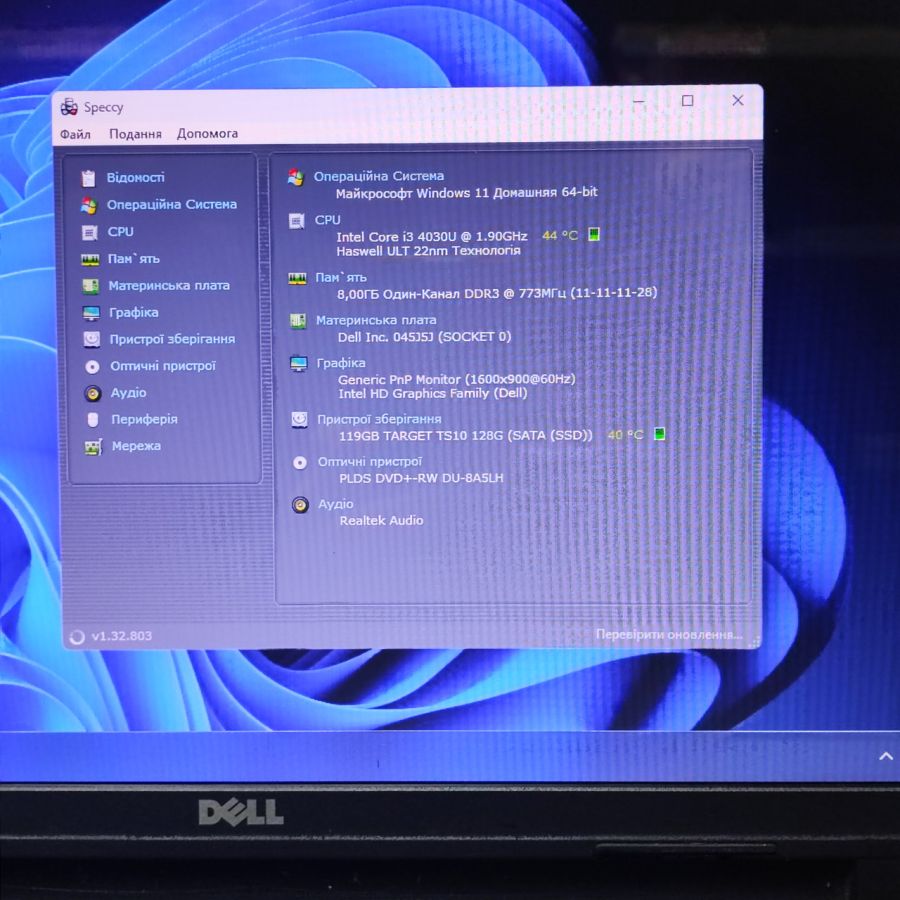Click the 8,00ГБ DDR3 memory text

[497, 293]
